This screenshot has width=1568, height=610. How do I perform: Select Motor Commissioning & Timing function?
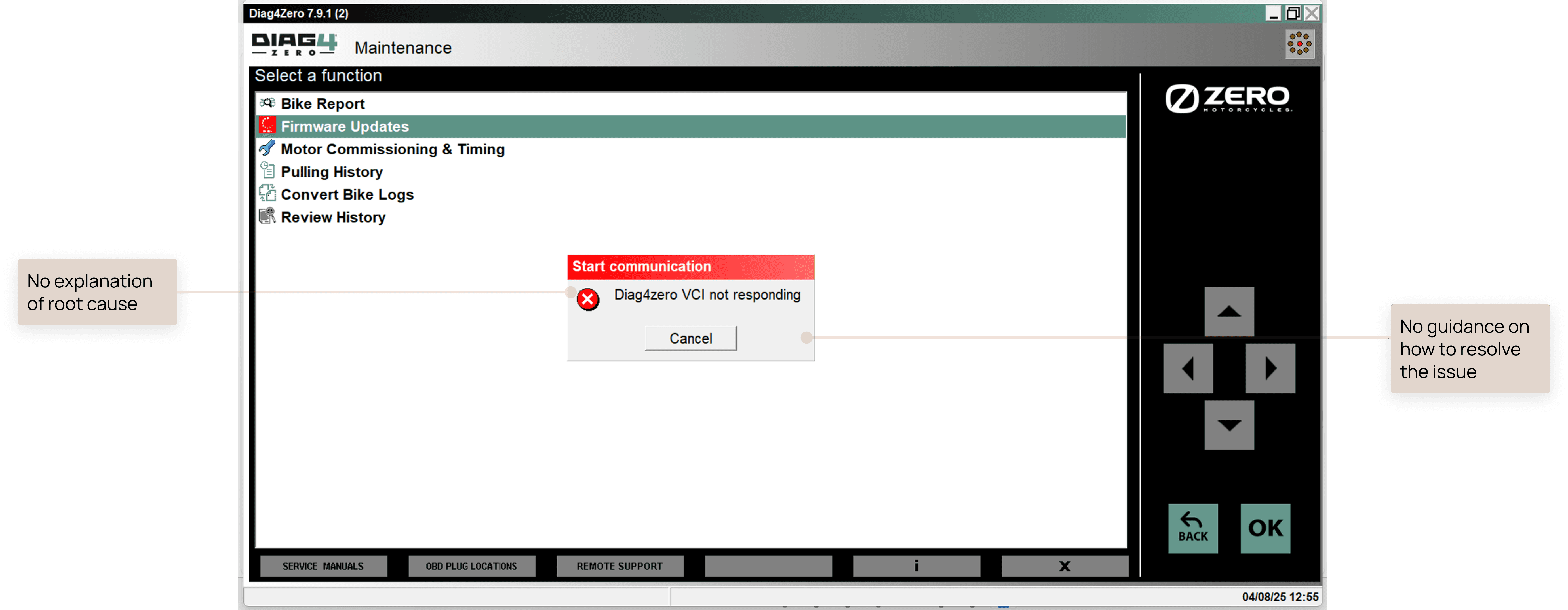[x=392, y=149]
